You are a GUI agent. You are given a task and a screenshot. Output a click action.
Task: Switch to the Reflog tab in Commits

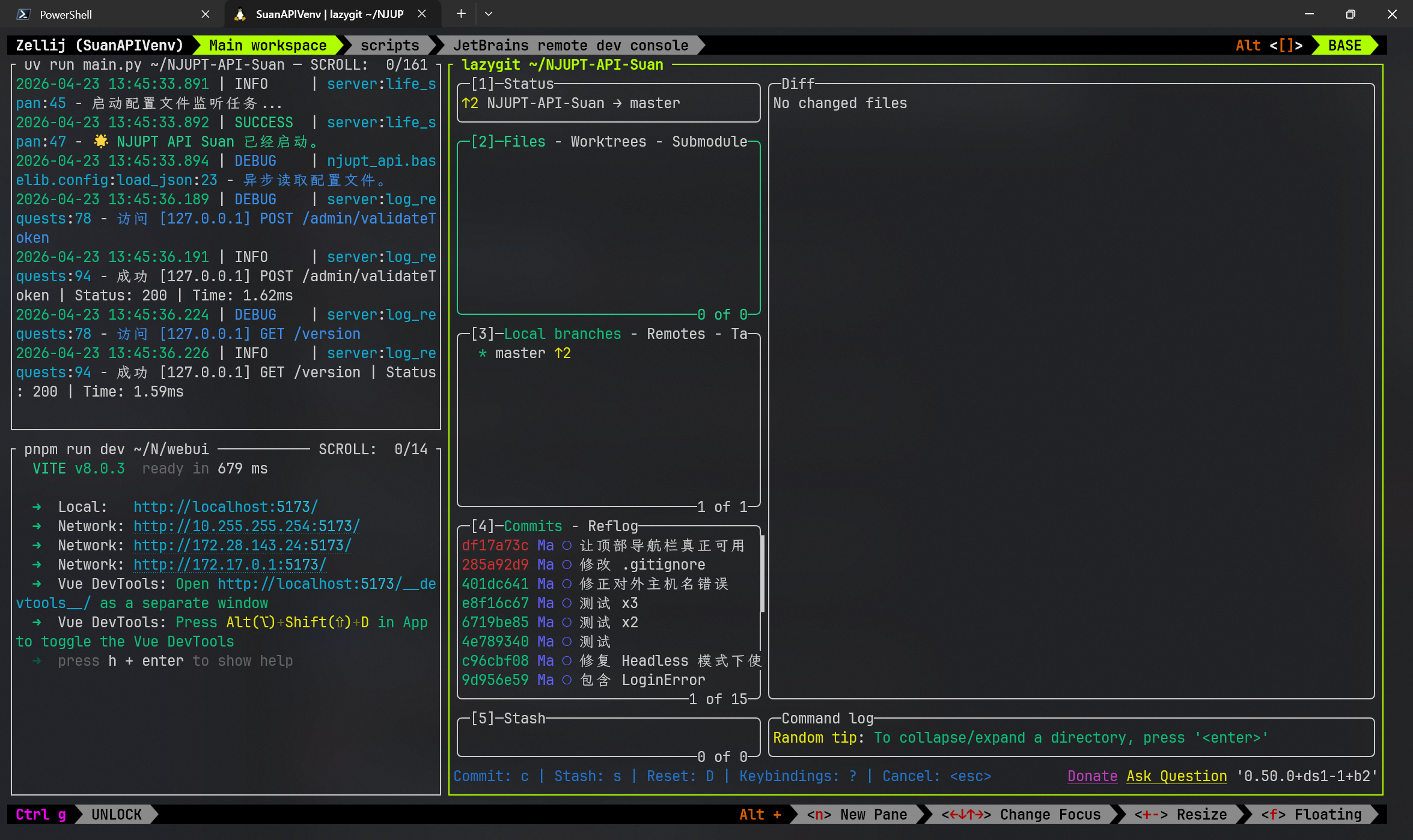(612, 526)
